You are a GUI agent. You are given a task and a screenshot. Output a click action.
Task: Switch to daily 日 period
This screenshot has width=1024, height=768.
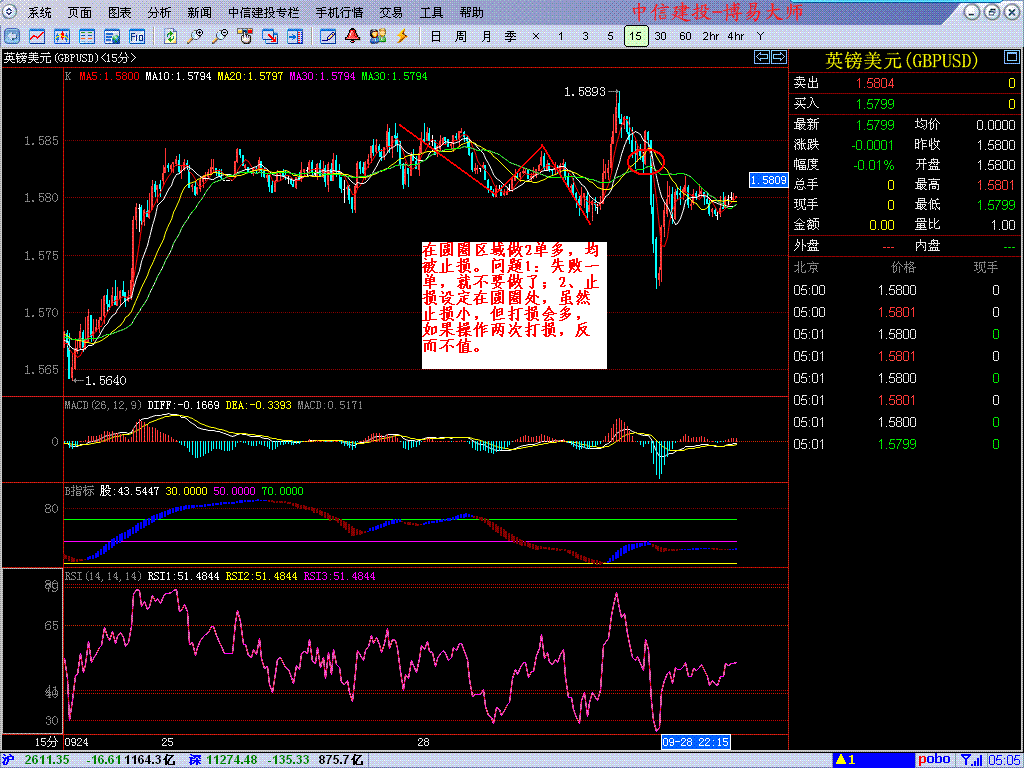point(436,37)
